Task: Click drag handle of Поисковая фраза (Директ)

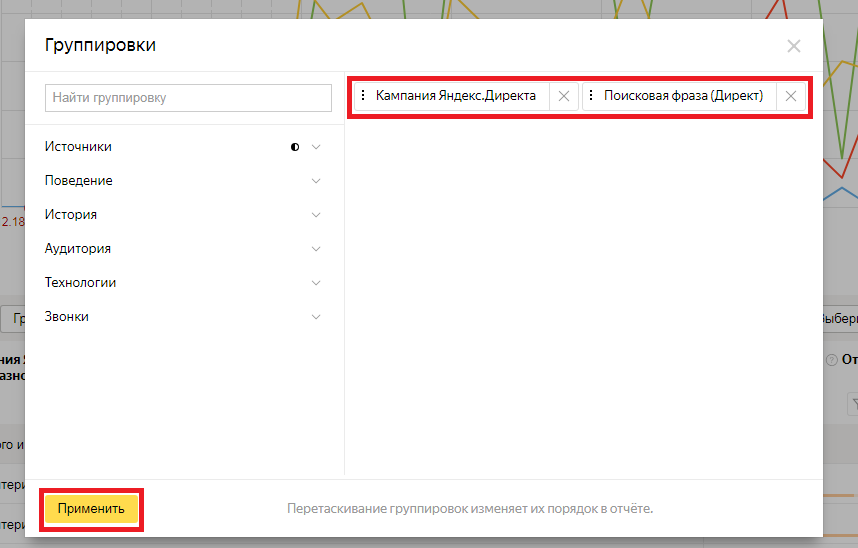Action: point(590,96)
